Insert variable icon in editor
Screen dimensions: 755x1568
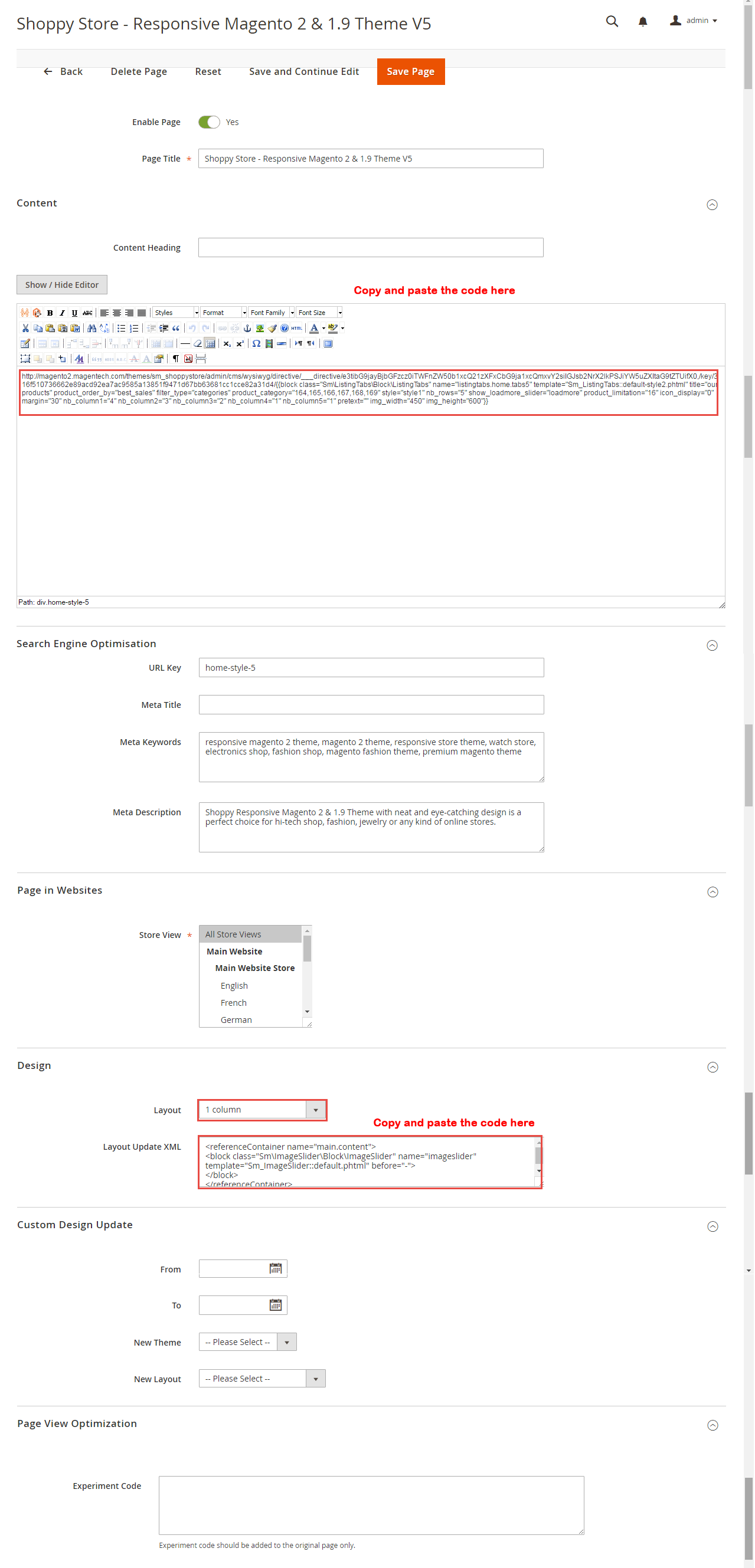(25, 313)
